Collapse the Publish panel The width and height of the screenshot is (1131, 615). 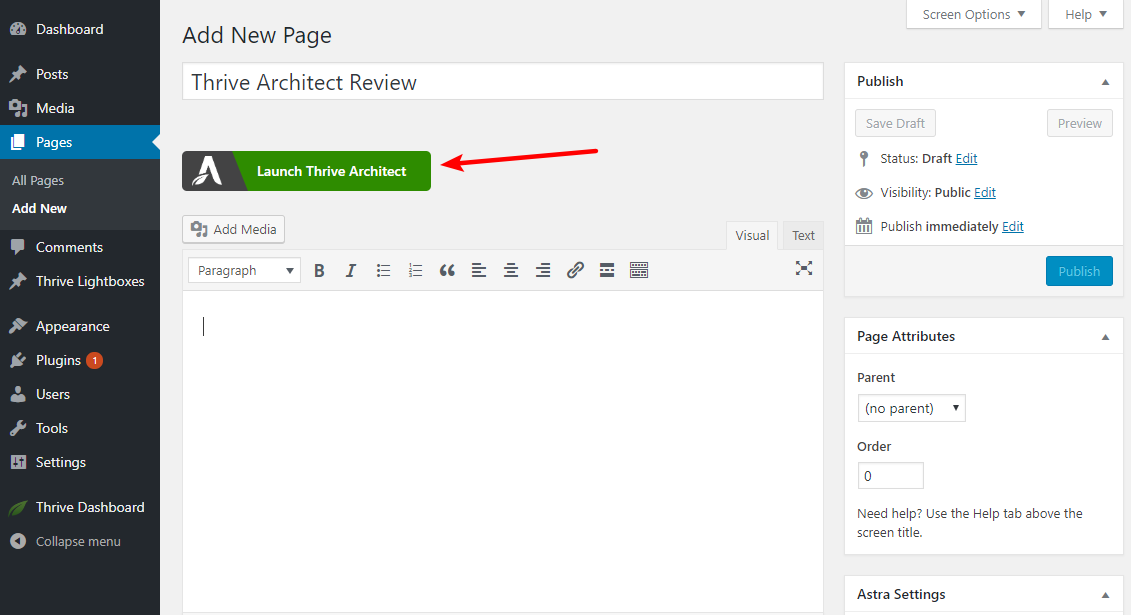coord(1105,82)
